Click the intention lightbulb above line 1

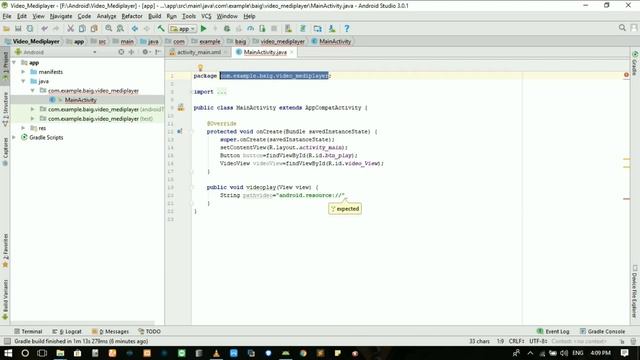coord(200,68)
